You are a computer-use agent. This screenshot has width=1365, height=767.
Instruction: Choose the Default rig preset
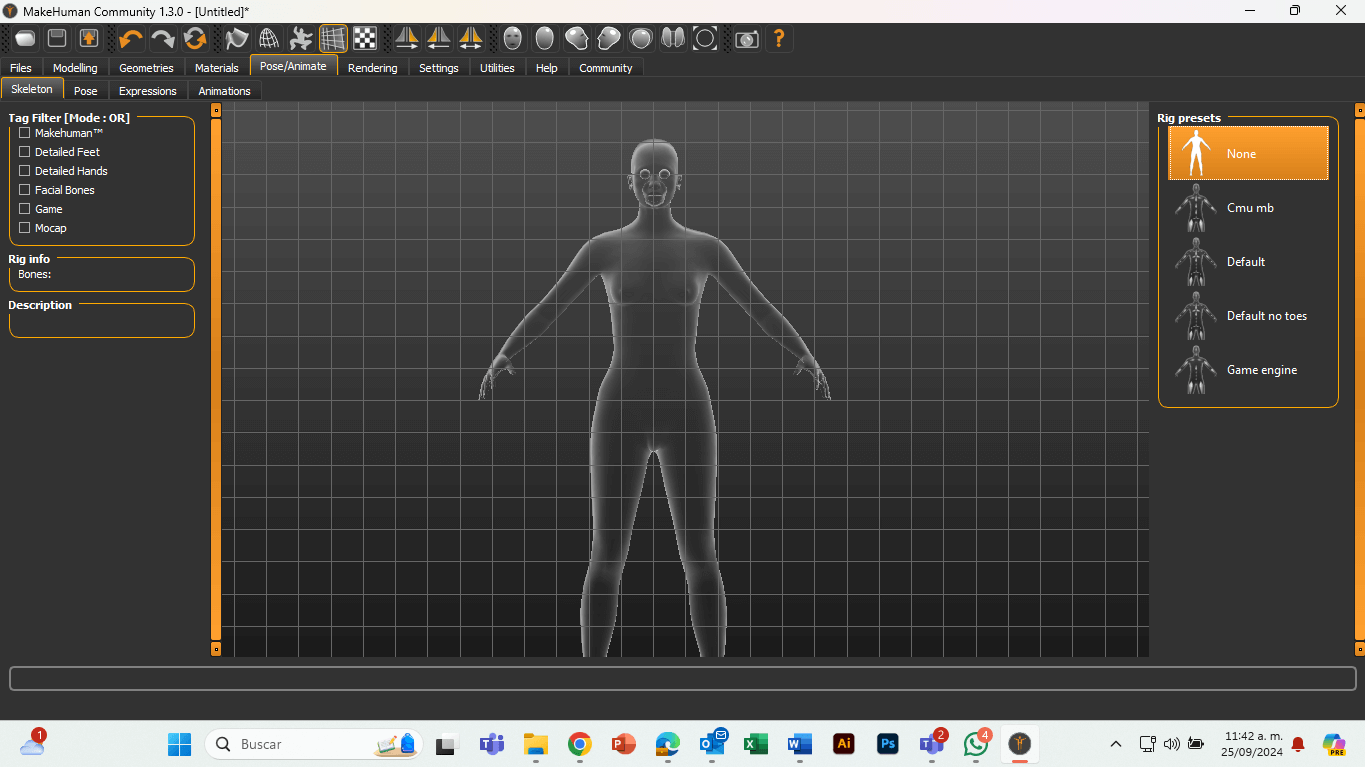click(1248, 261)
